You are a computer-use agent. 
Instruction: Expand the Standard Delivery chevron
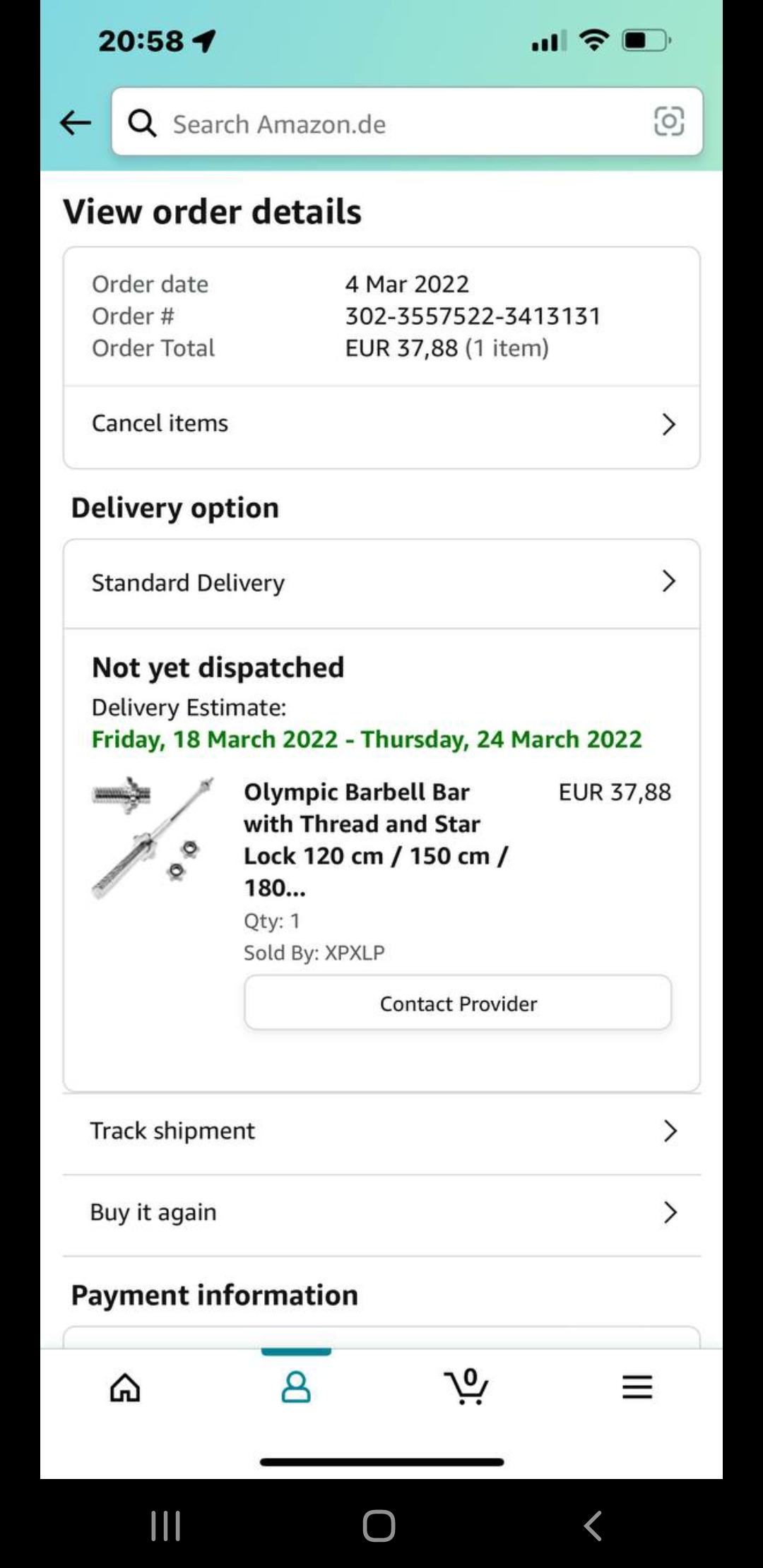668,581
